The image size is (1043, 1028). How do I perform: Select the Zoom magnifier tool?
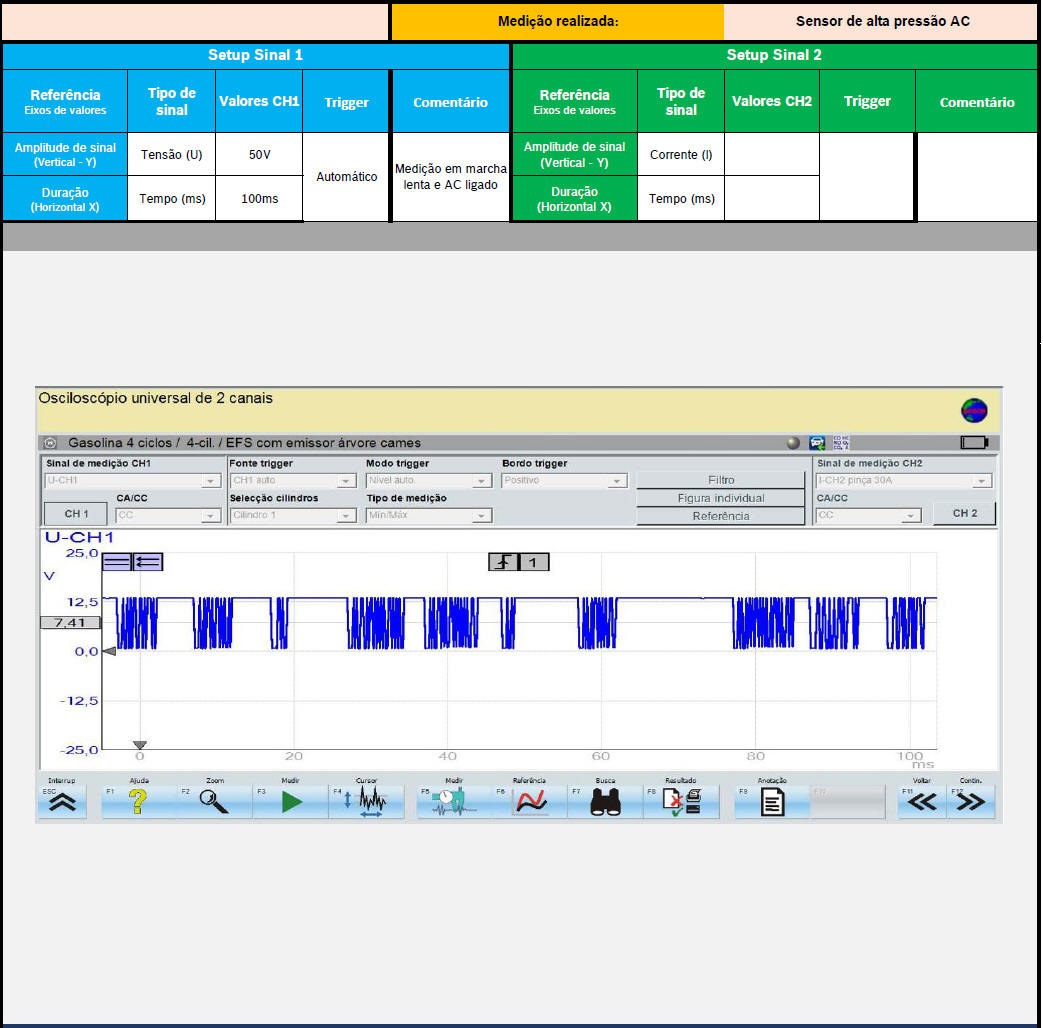click(x=214, y=802)
